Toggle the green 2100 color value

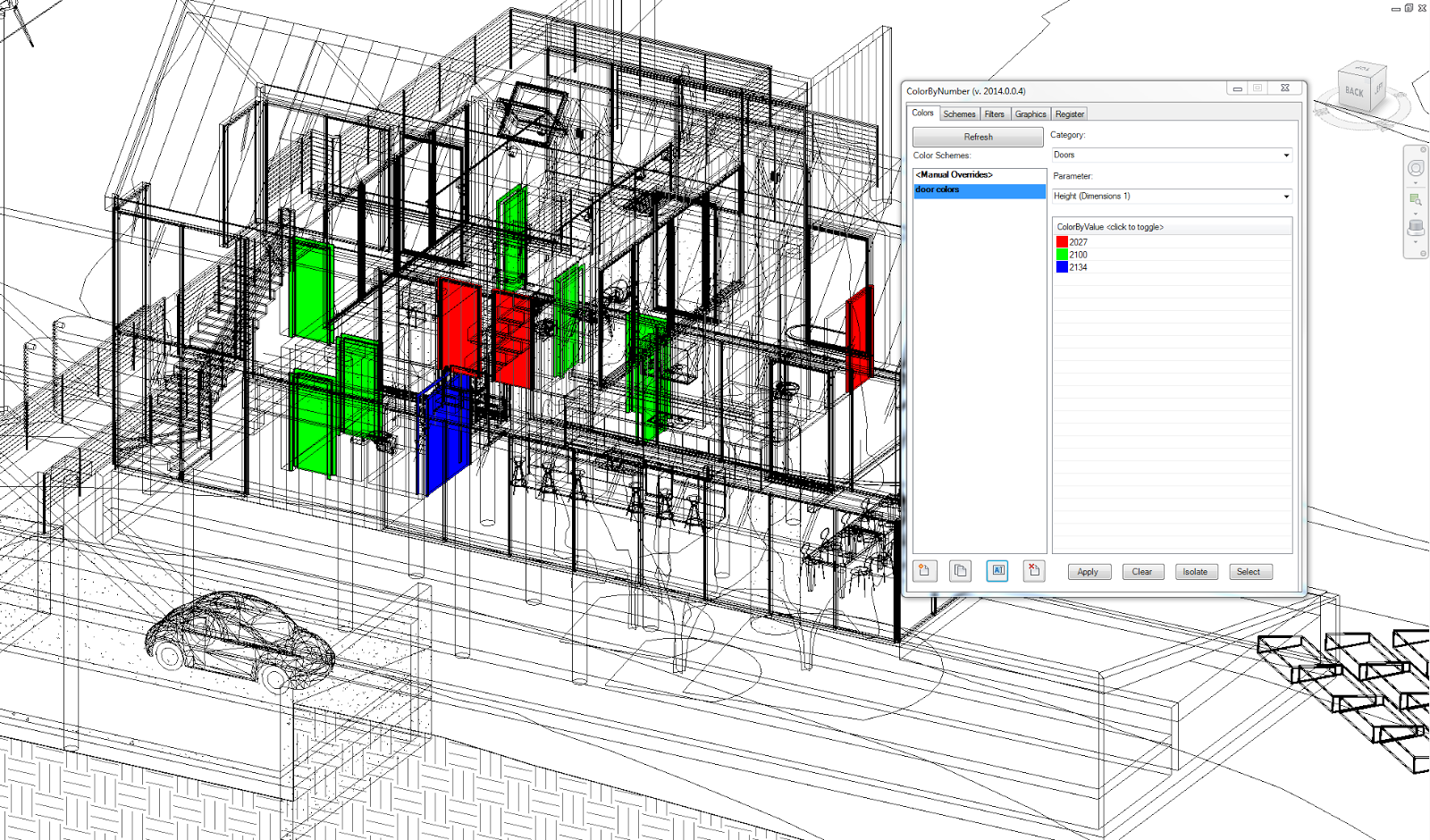[x=1063, y=254]
